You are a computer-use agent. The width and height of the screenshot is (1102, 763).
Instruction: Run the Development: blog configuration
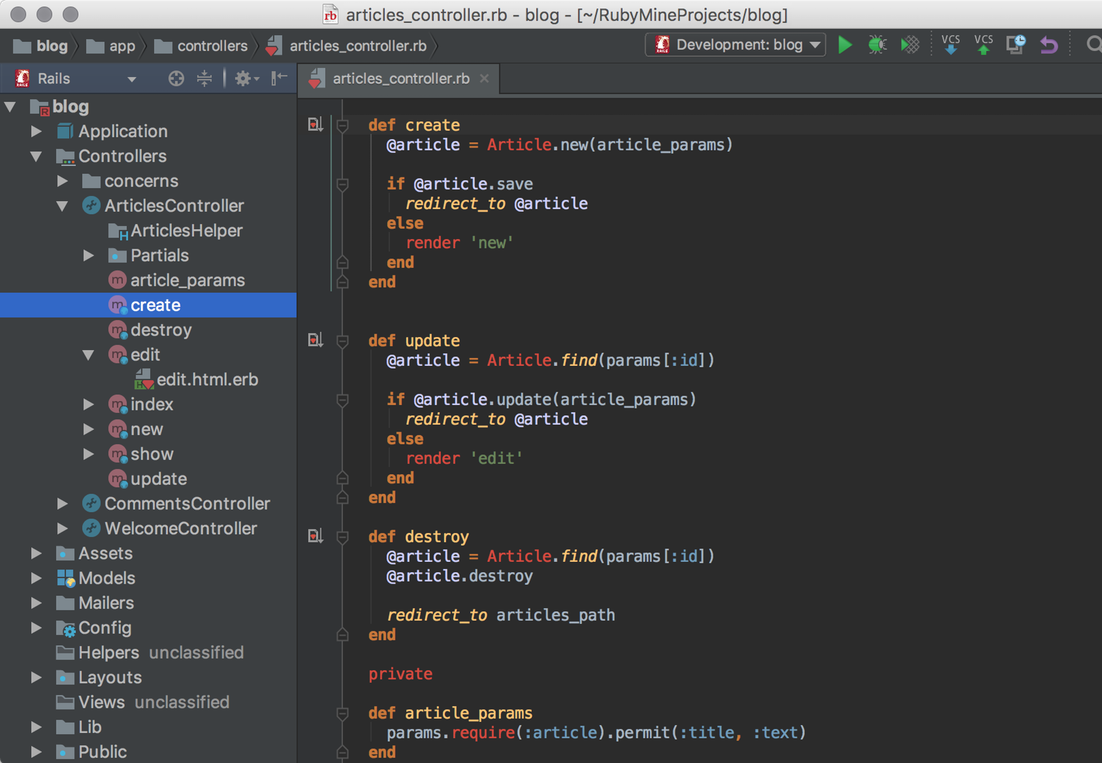point(845,45)
